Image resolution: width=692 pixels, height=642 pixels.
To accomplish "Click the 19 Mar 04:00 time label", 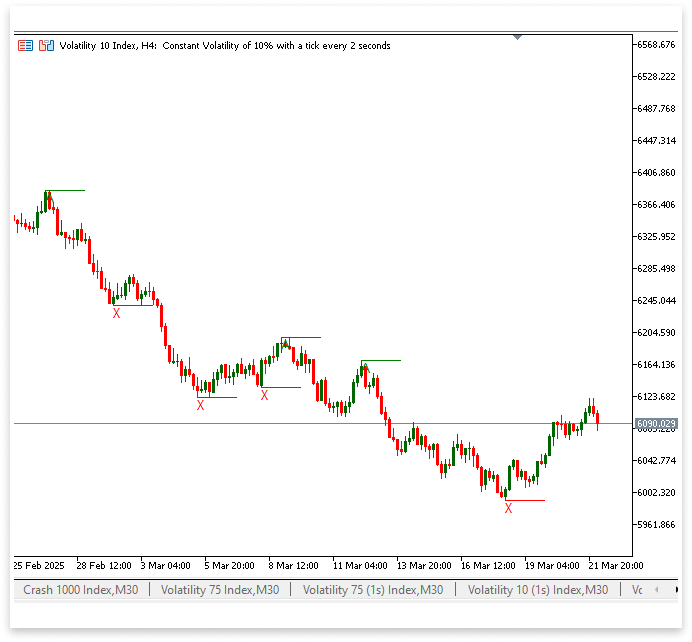I will [552, 566].
